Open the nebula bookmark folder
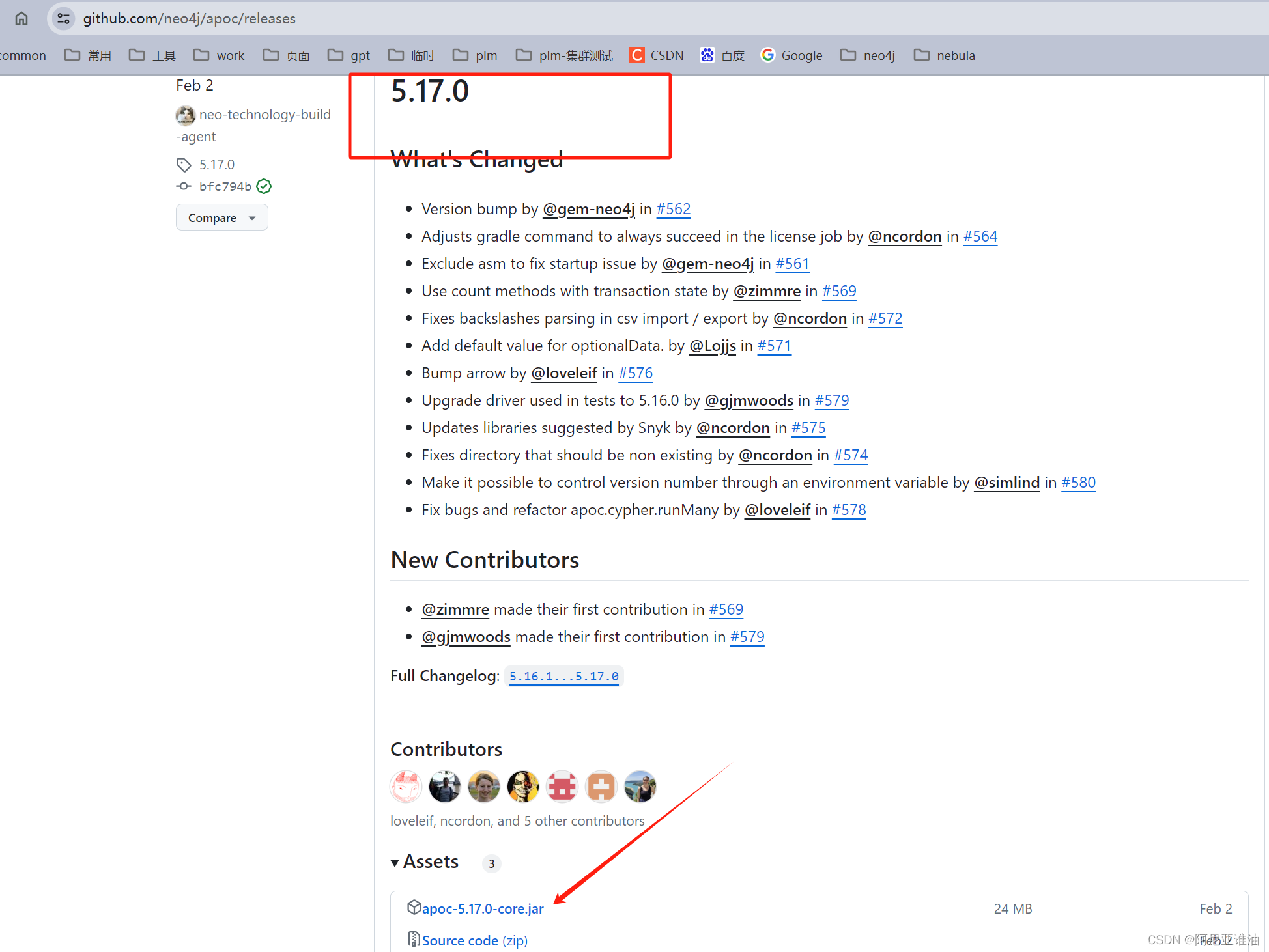Image resolution: width=1269 pixels, height=952 pixels. click(945, 55)
